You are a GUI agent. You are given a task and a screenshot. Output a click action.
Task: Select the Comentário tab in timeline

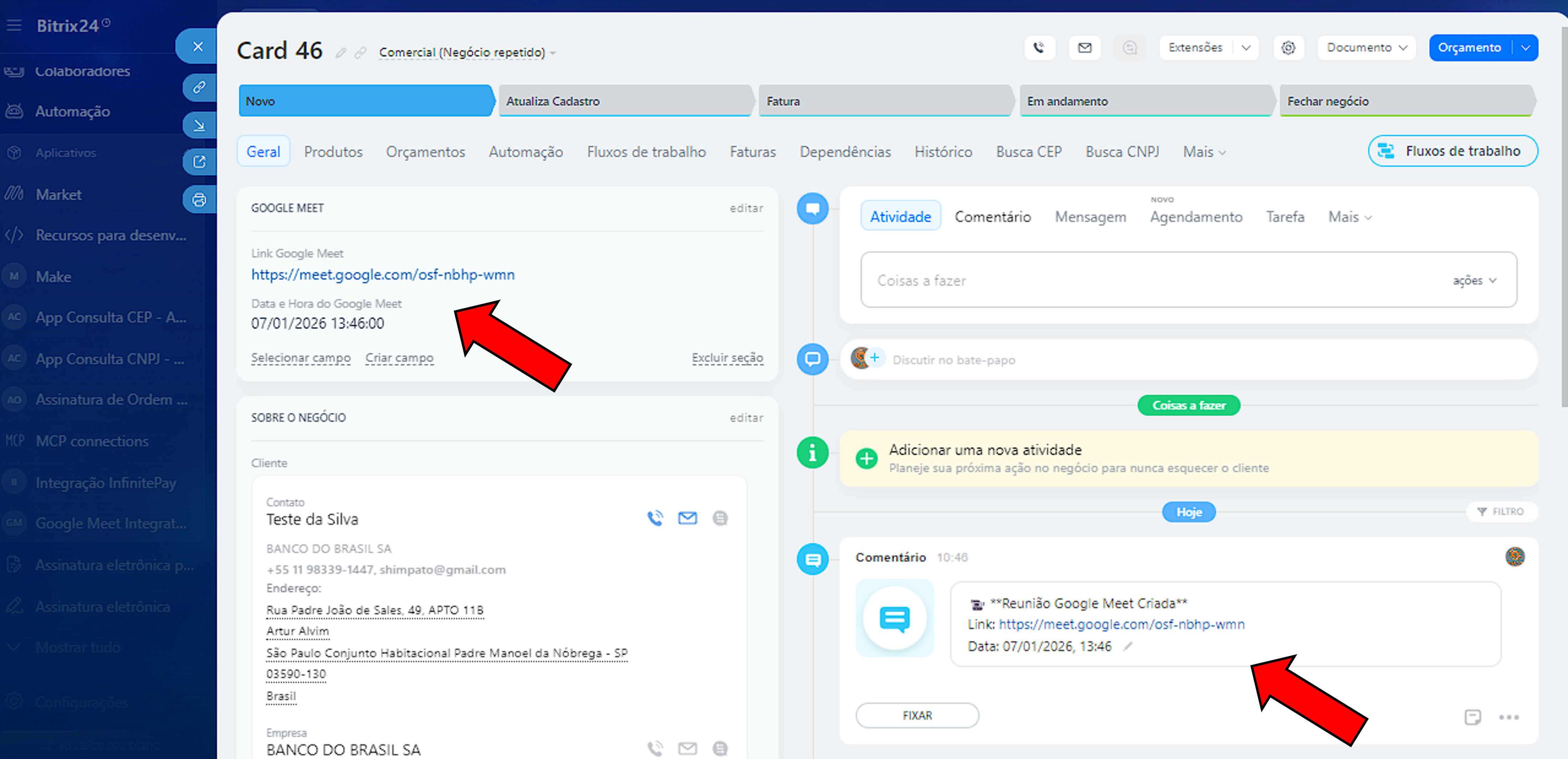point(992,217)
